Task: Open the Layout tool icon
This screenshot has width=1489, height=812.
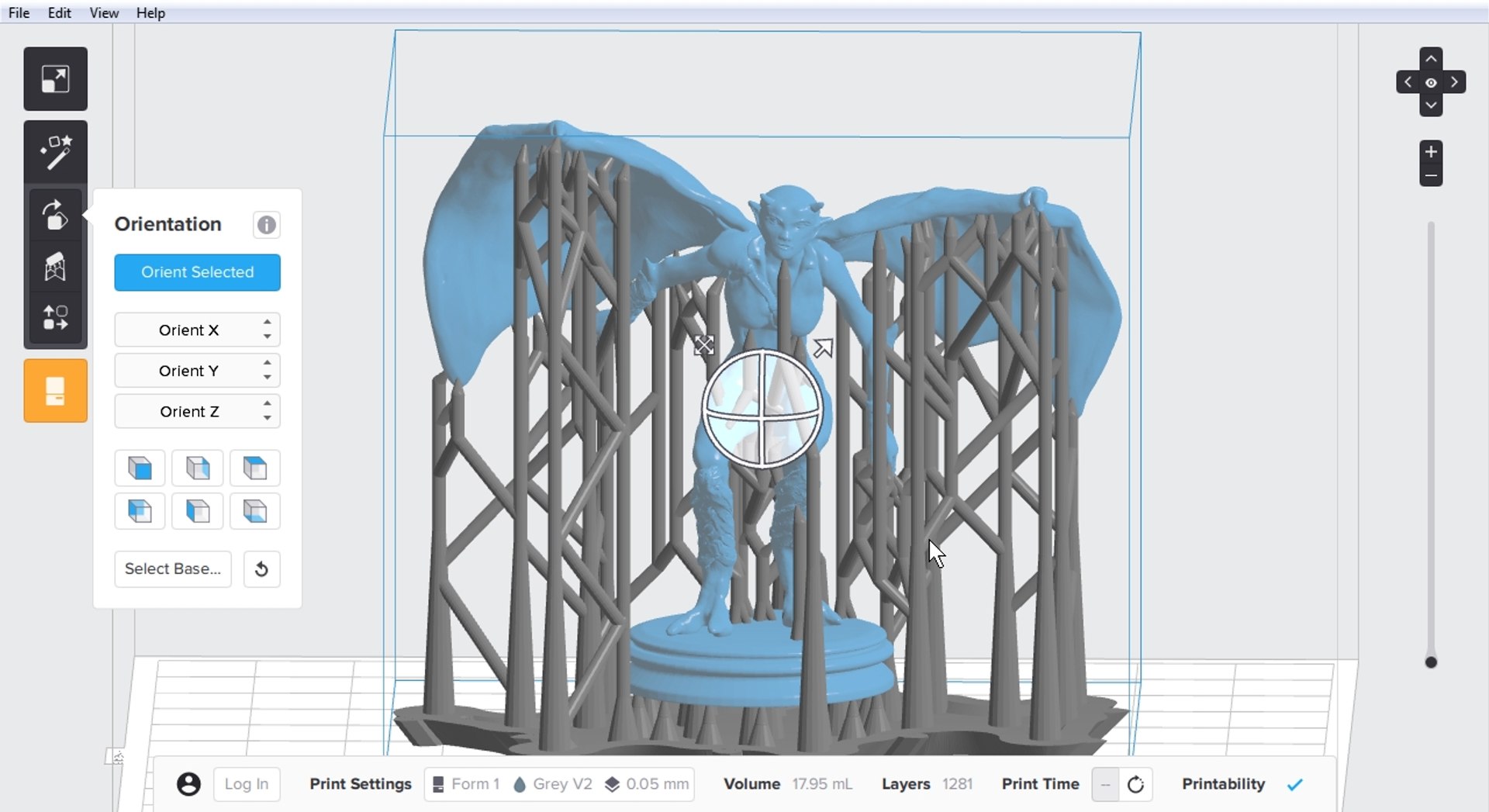Action: tap(55, 317)
